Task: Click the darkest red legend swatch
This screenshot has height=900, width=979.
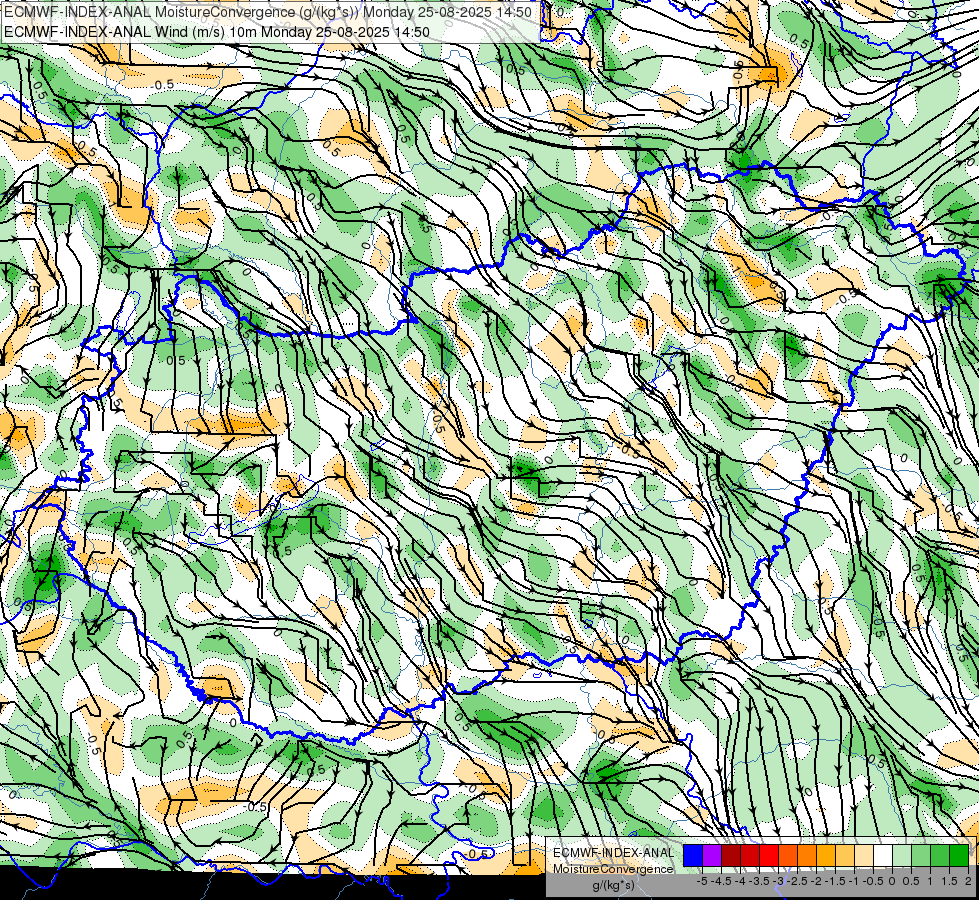Action: pos(731,855)
